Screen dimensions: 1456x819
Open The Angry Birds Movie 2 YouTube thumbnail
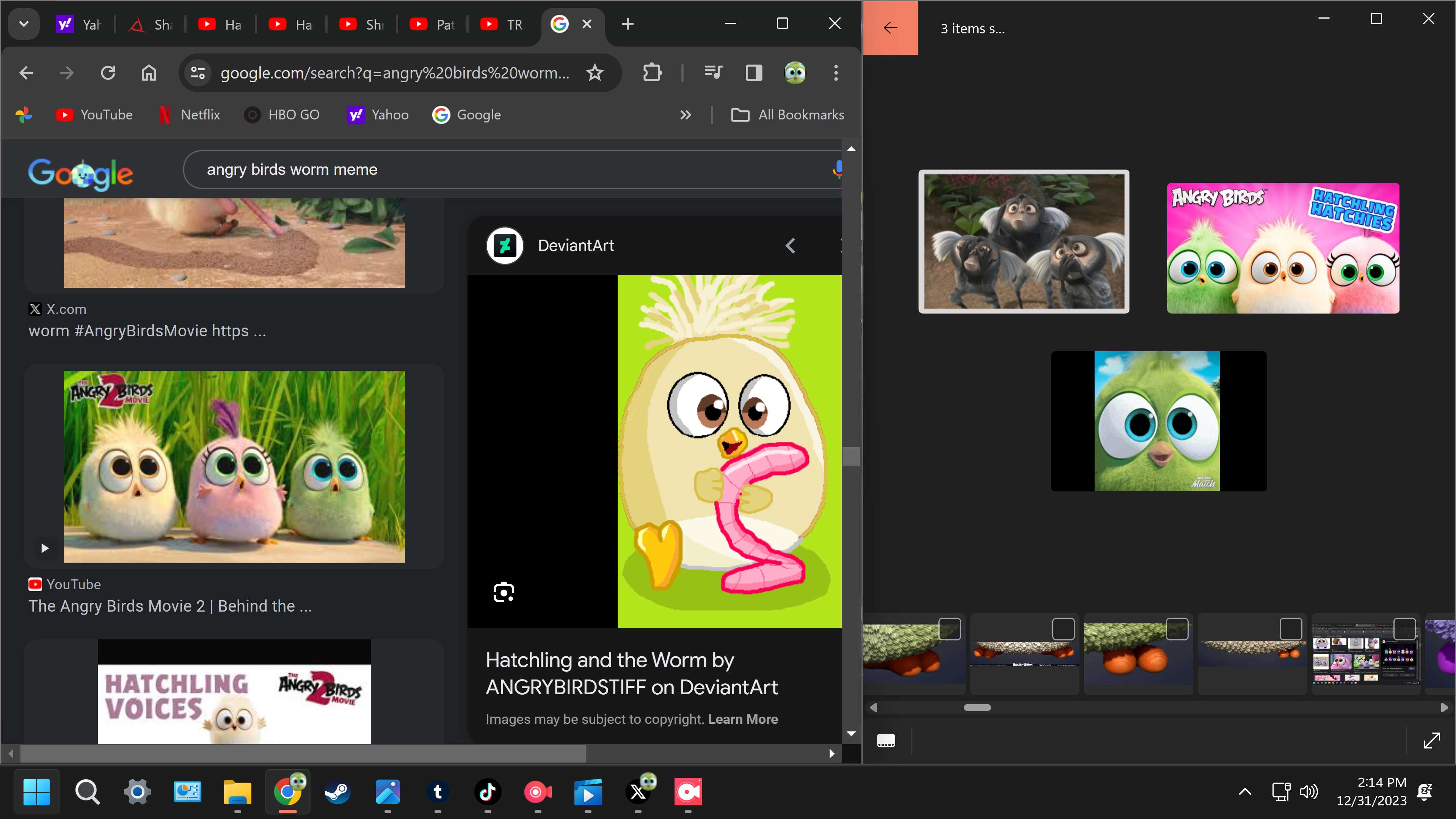point(234,466)
